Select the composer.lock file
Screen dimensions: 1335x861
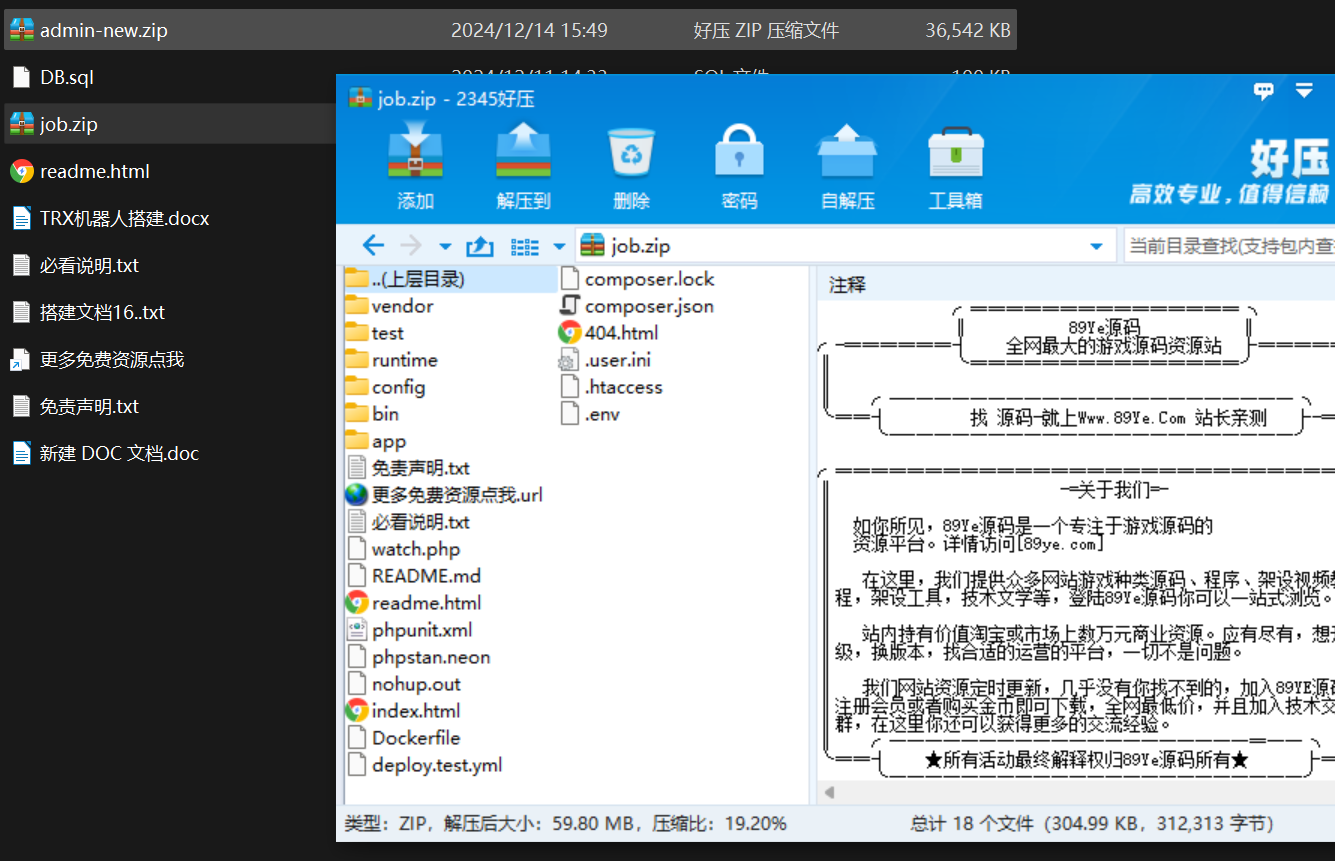point(637,279)
